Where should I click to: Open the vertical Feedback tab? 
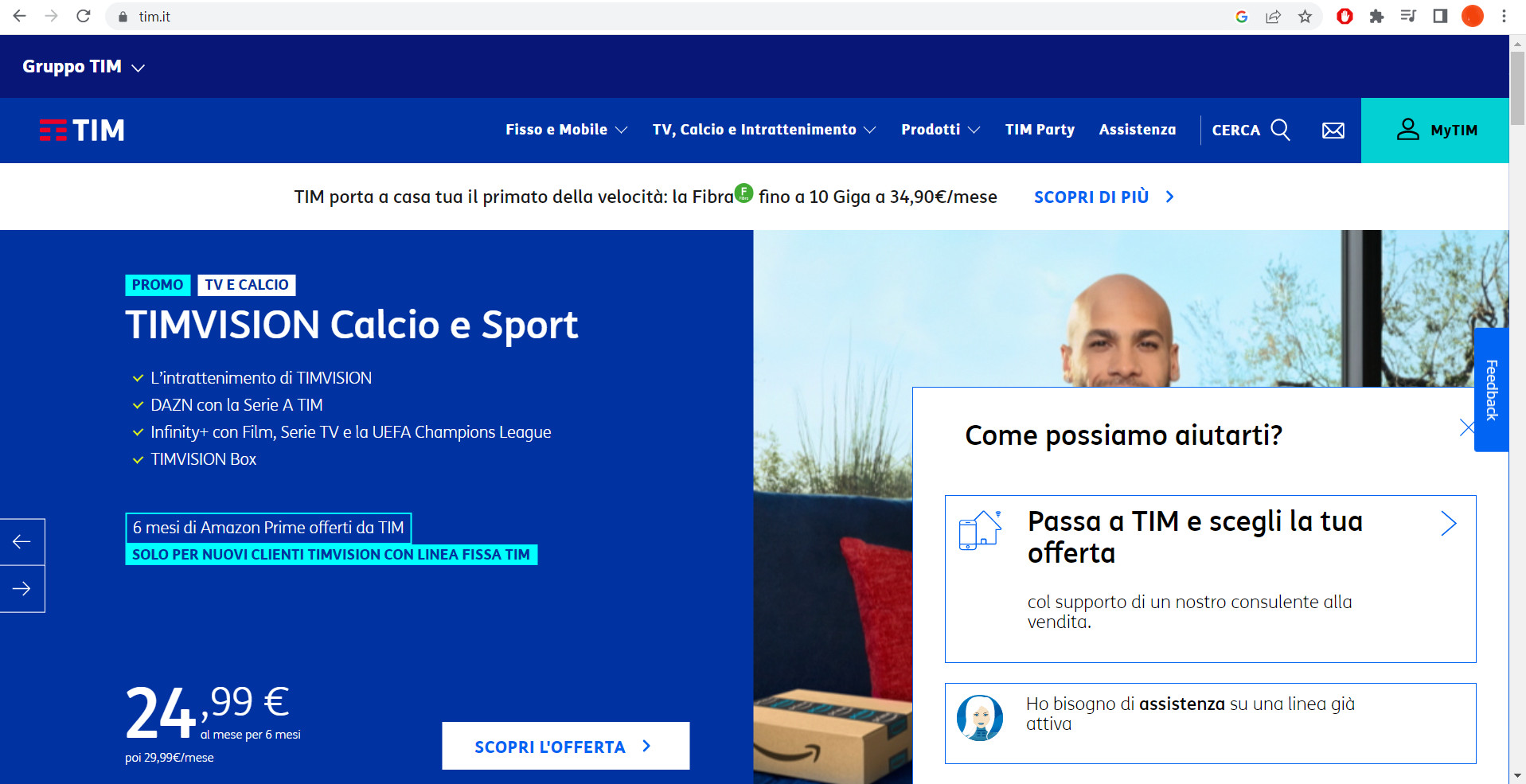[1491, 390]
